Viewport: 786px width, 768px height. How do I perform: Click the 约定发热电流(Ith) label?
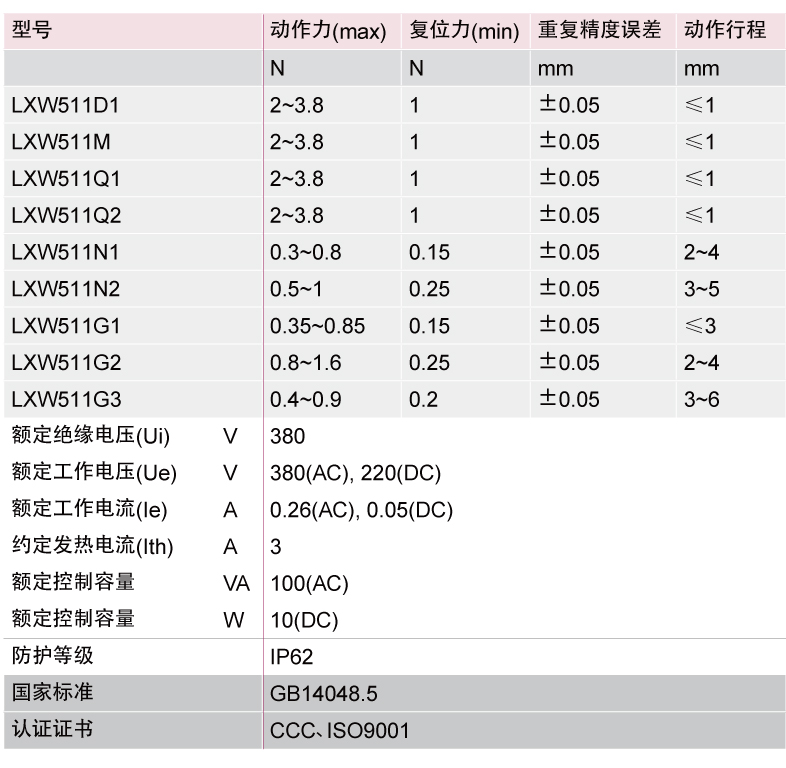point(93,547)
